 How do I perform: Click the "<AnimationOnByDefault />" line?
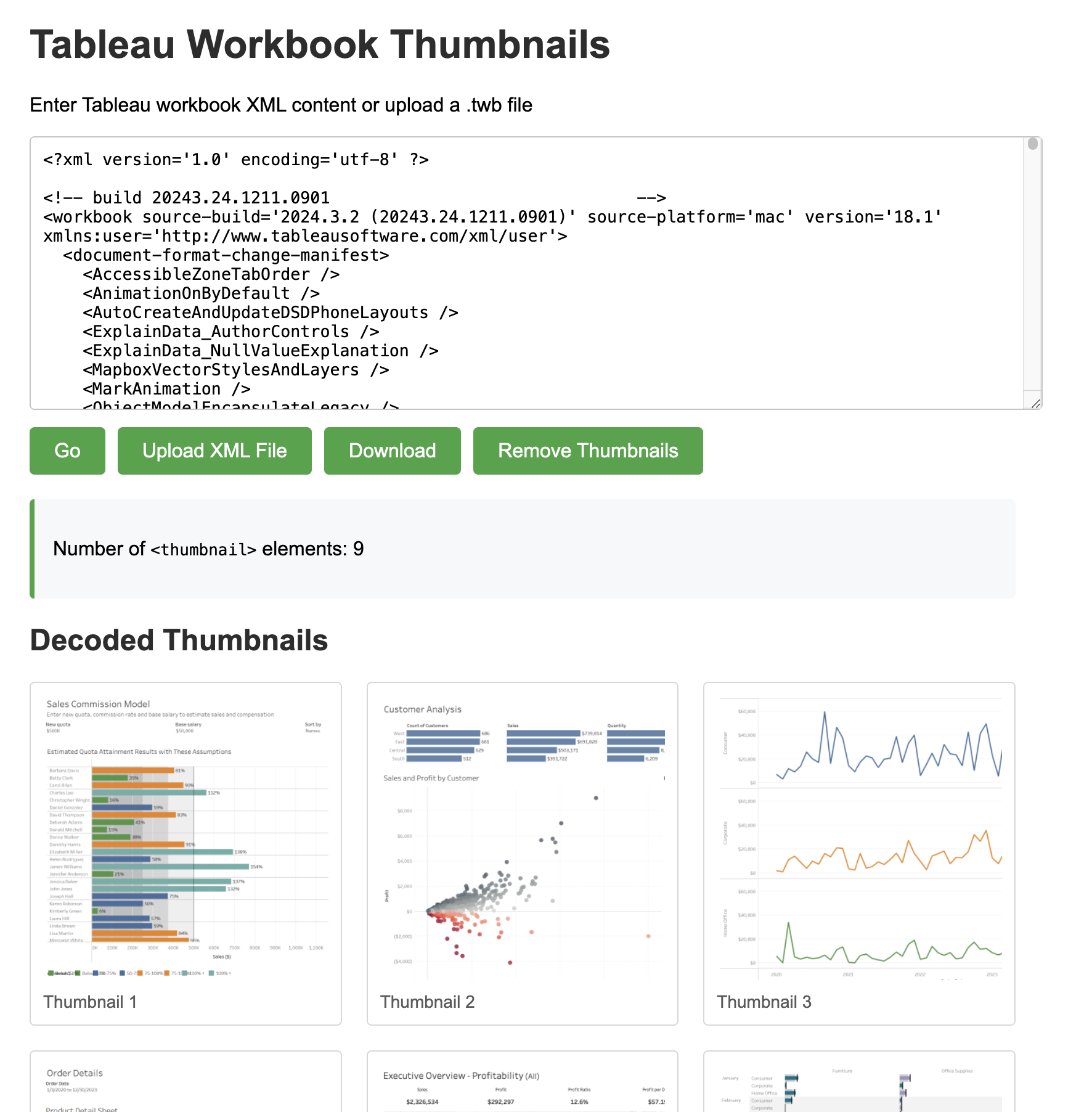point(202,293)
